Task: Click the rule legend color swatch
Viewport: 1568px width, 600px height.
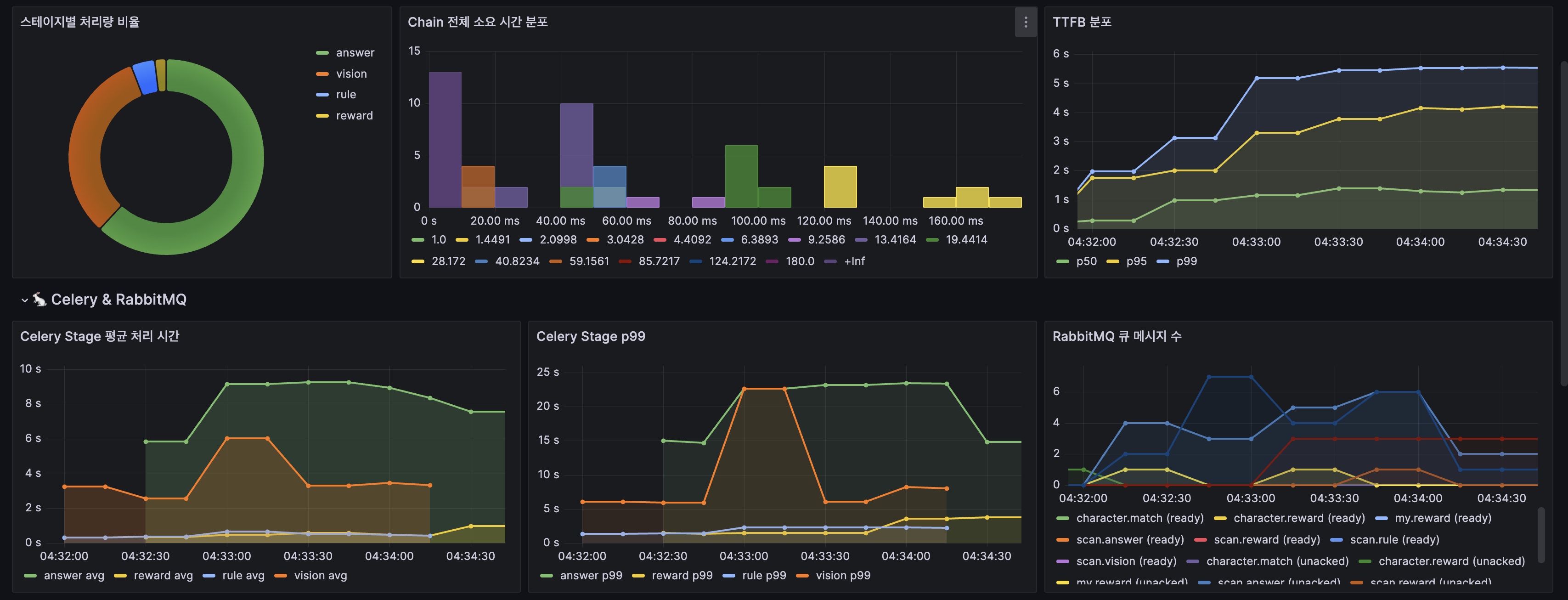Action: click(x=322, y=95)
